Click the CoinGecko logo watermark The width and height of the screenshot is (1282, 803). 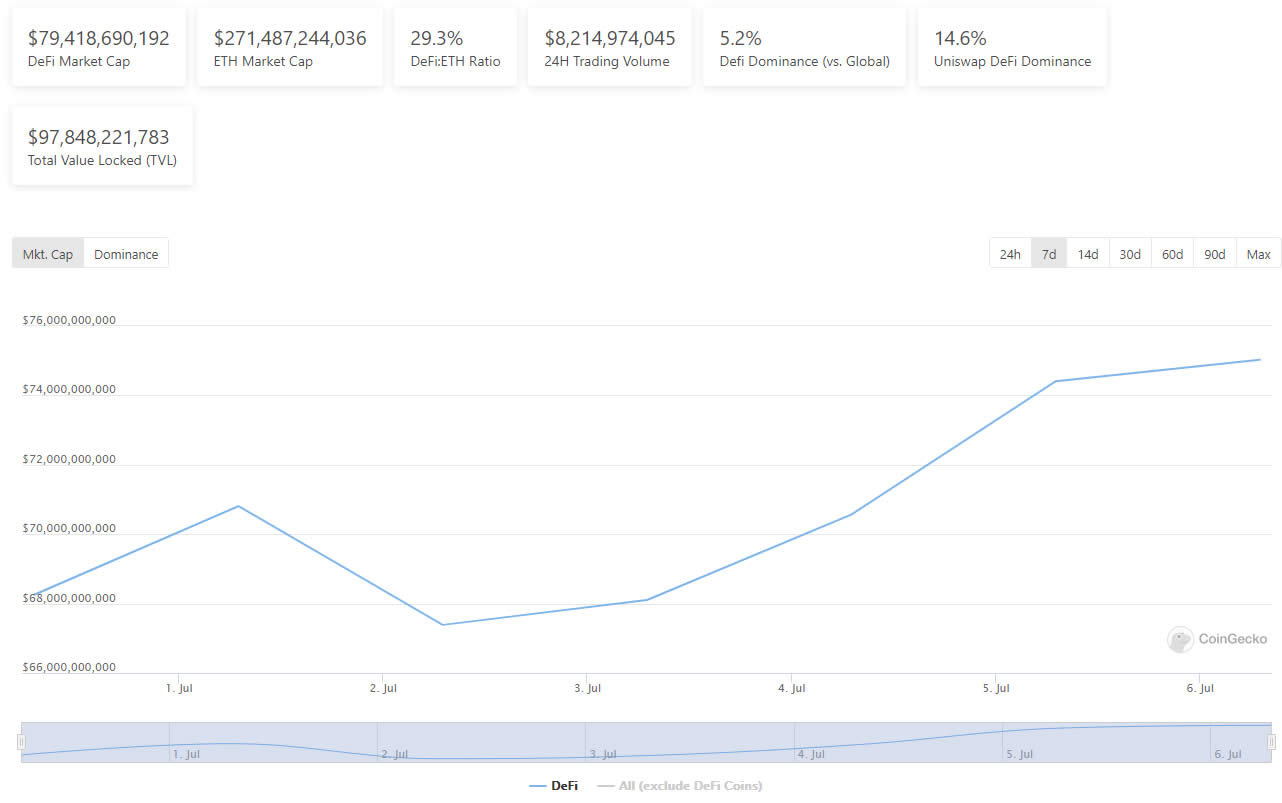[x=1217, y=639]
